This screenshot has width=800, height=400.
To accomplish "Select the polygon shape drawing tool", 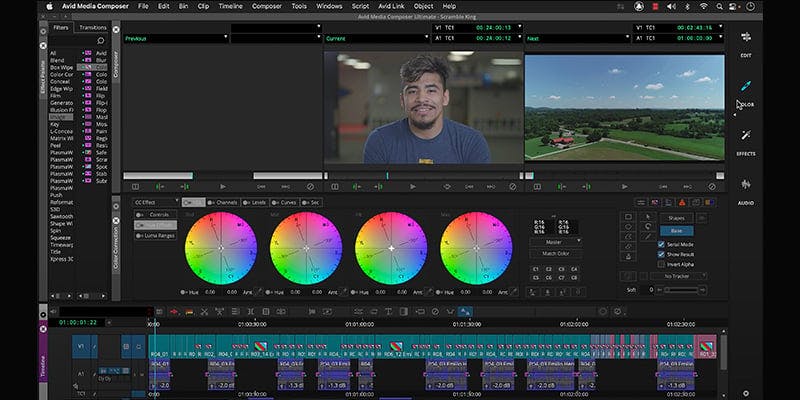I will [x=628, y=236].
